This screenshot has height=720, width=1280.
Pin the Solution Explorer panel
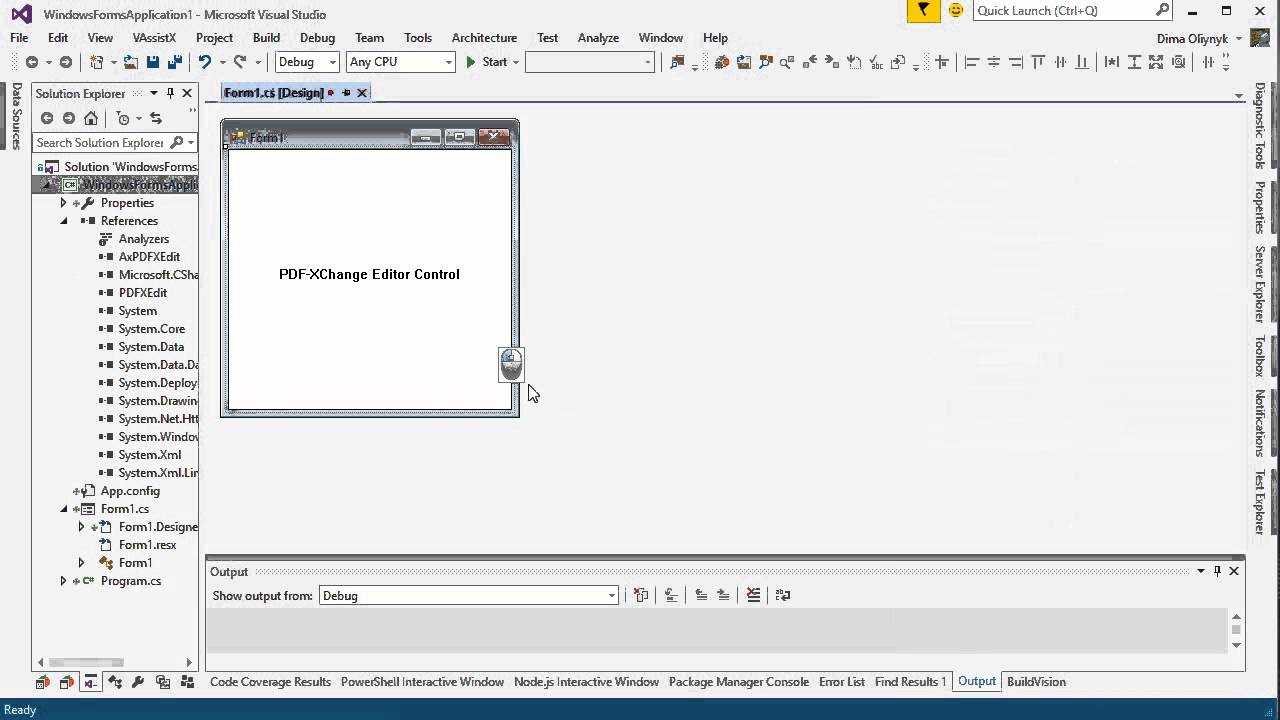pyautogui.click(x=170, y=93)
